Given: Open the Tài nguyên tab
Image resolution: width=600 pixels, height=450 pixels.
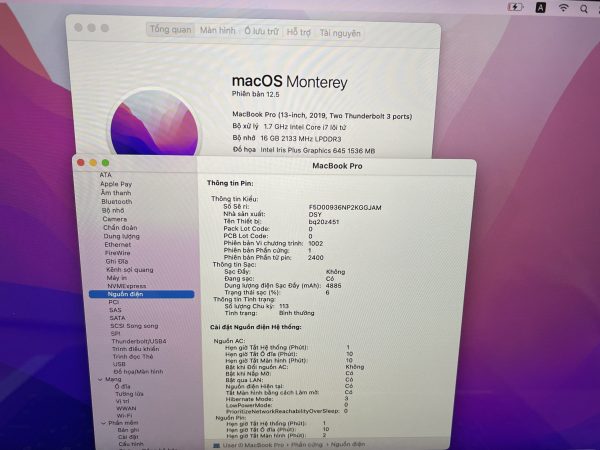Looking at the screenshot, I should tap(340, 33).
